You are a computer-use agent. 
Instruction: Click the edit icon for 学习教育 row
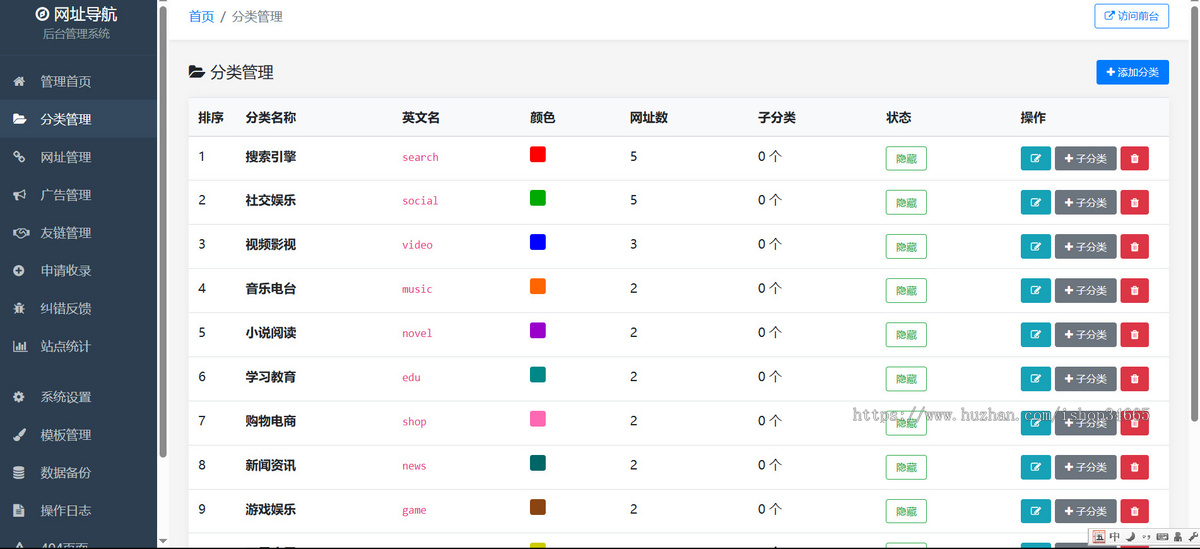[1035, 378]
